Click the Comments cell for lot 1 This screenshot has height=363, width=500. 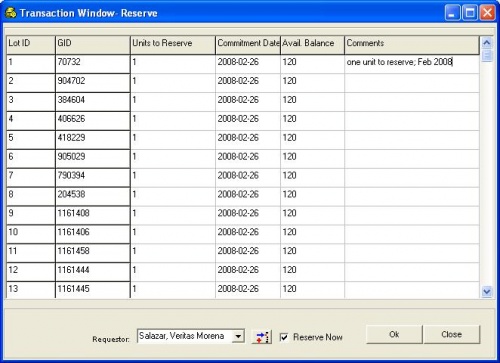coord(412,64)
